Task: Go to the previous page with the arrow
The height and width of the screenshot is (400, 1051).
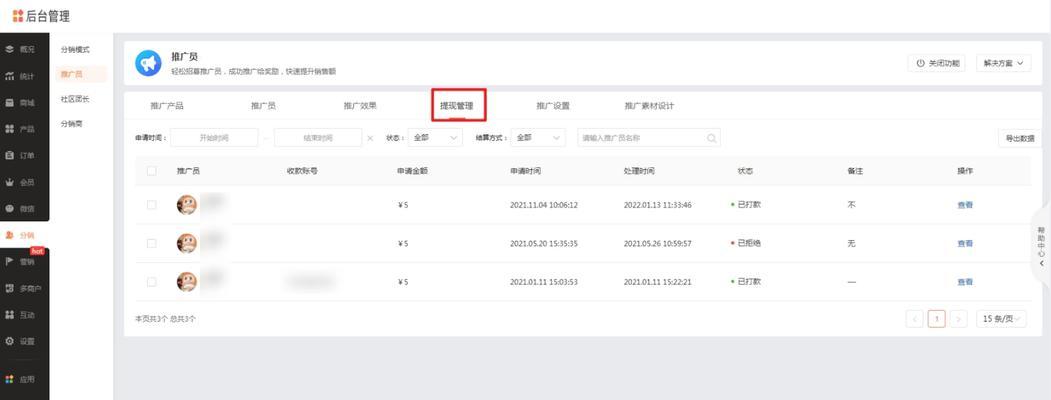Action: pyautogui.click(x=914, y=319)
